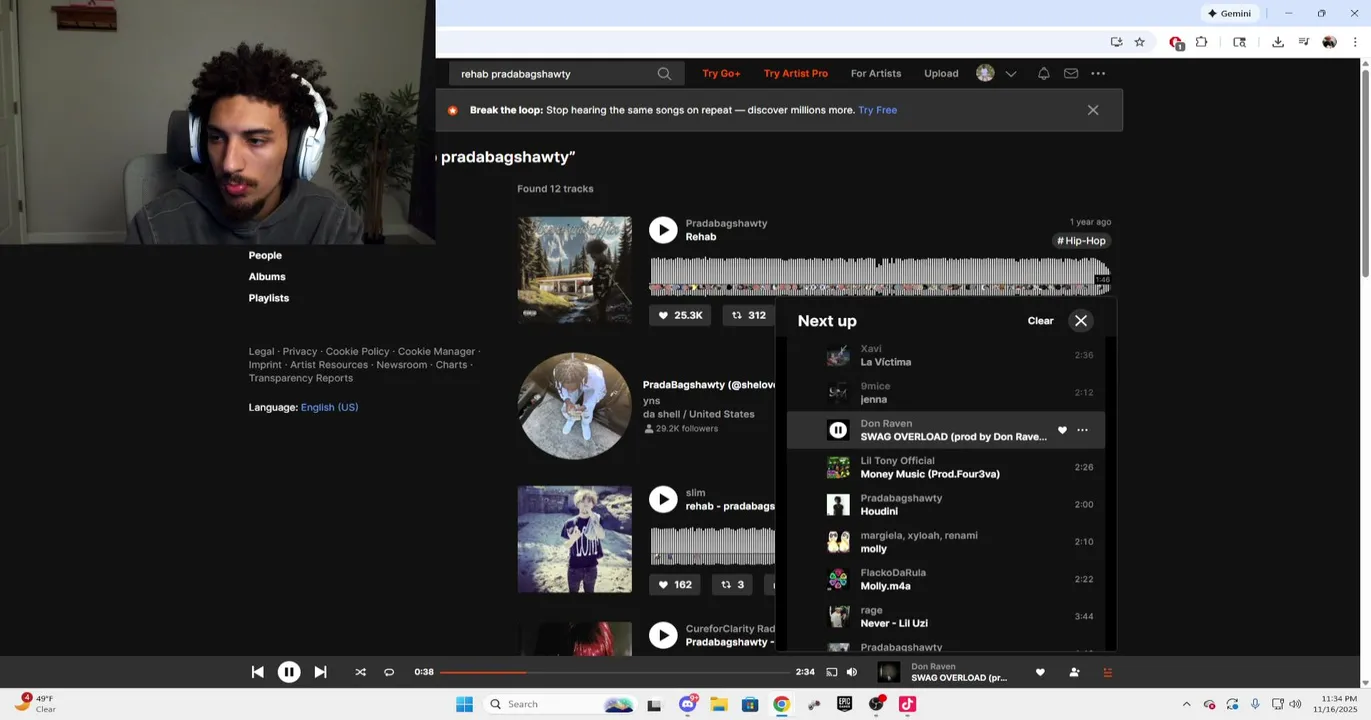This screenshot has width=1371, height=720.
Task: Open Gemini button in Chrome
Action: pyautogui.click(x=1229, y=13)
